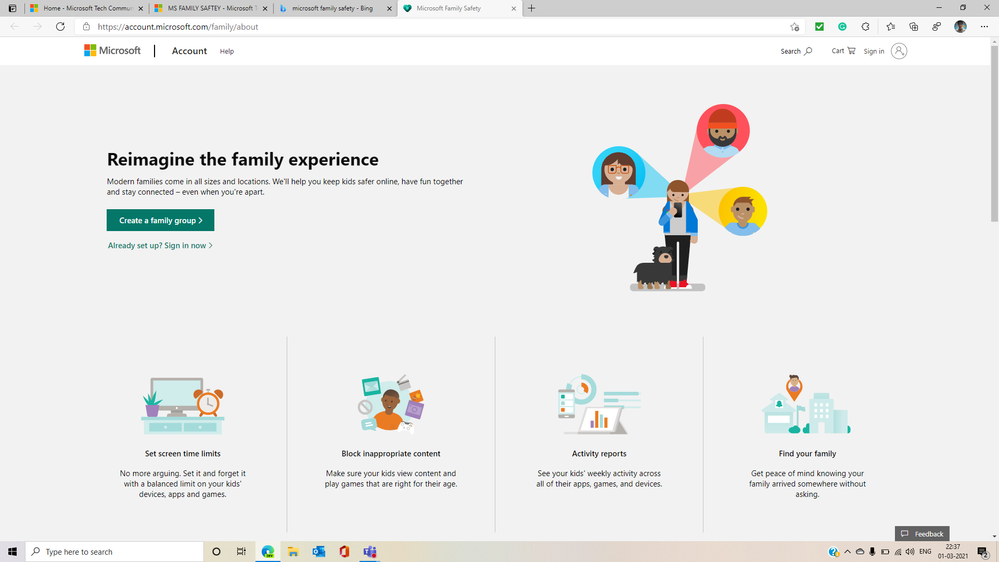
Task: Click the Sign in person avatar icon
Action: [898, 51]
